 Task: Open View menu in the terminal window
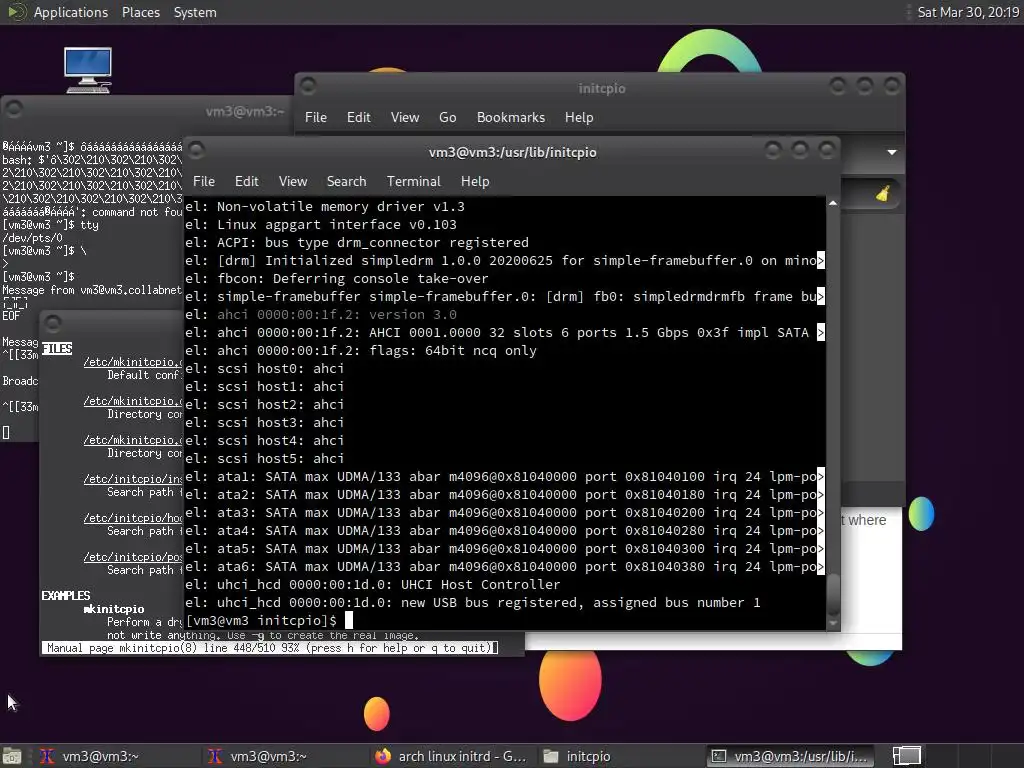[293, 182]
